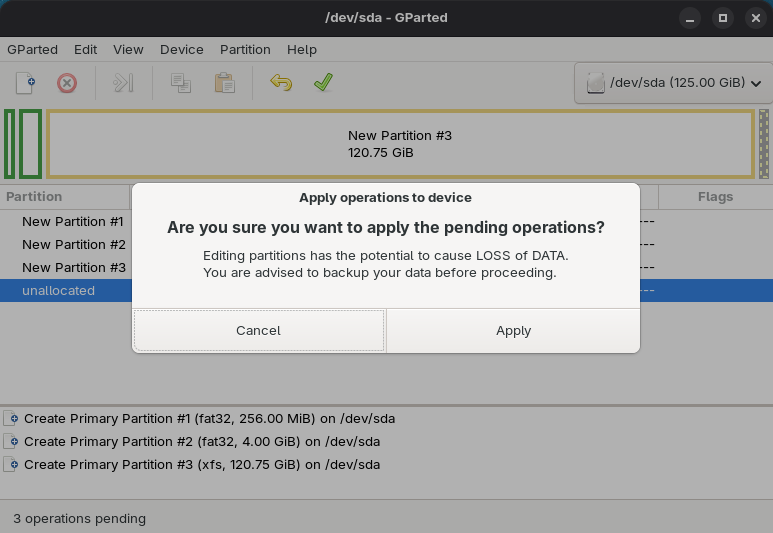The width and height of the screenshot is (773, 533).
Task: Confirm with the Apply button
Action: (x=513, y=330)
